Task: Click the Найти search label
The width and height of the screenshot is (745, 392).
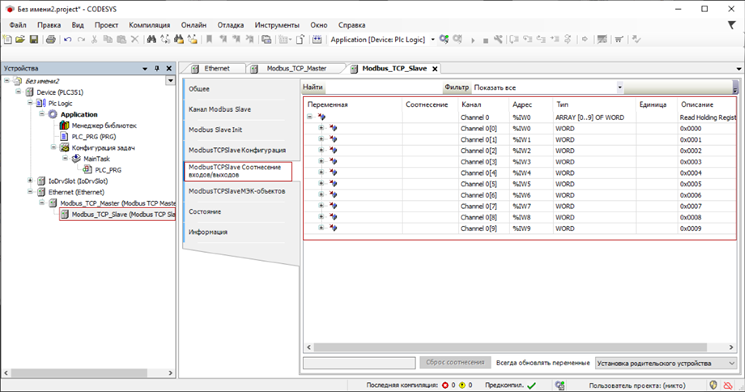Action: 313,87
